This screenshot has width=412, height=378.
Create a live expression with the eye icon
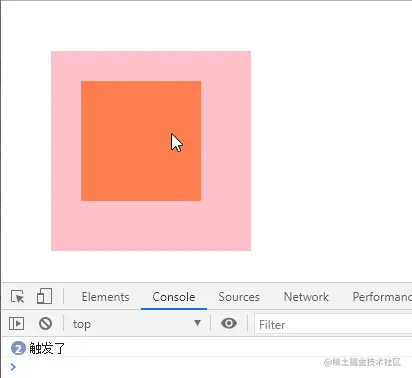tap(229, 323)
